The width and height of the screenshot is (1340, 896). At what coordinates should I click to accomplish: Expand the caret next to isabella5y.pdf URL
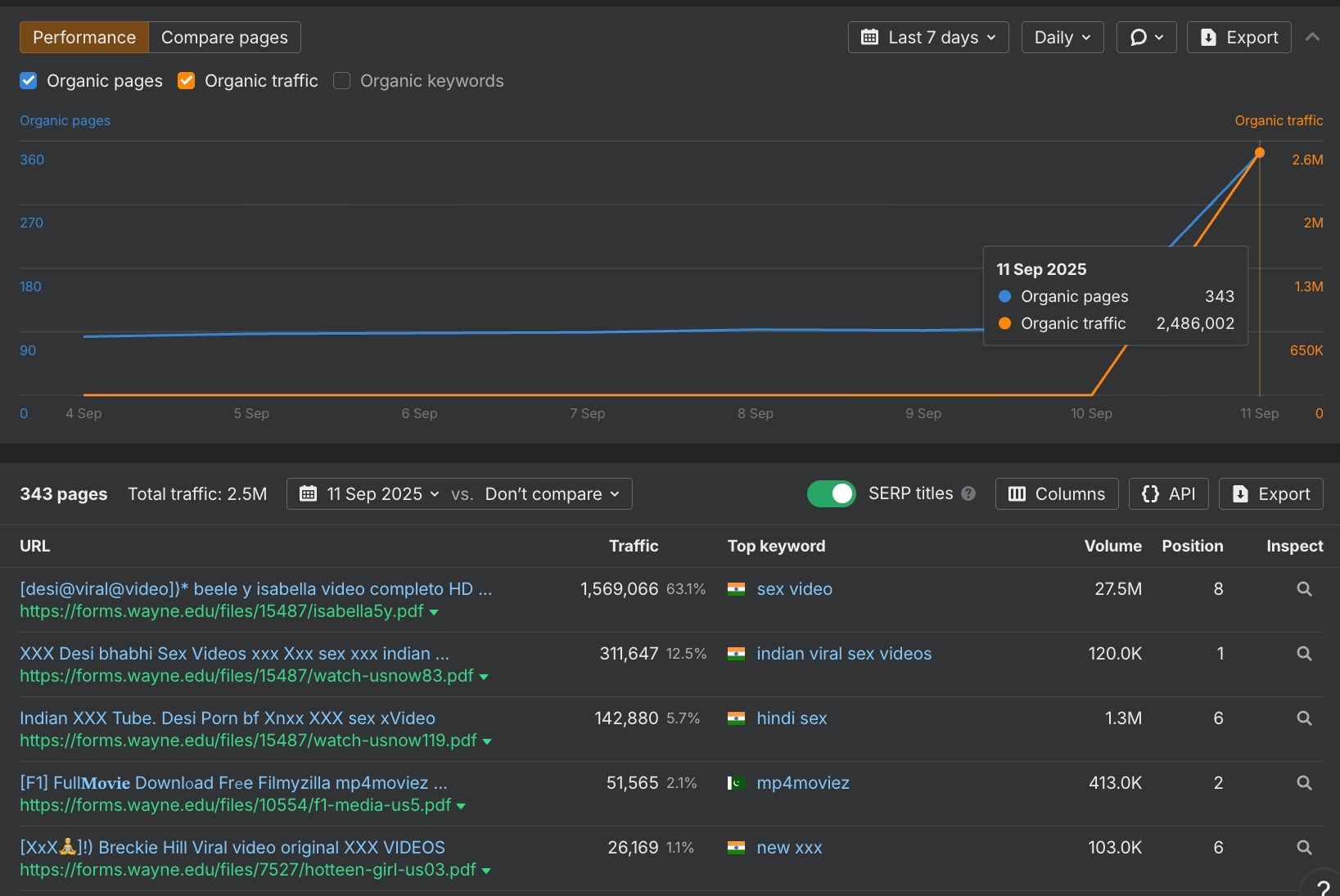435,612
